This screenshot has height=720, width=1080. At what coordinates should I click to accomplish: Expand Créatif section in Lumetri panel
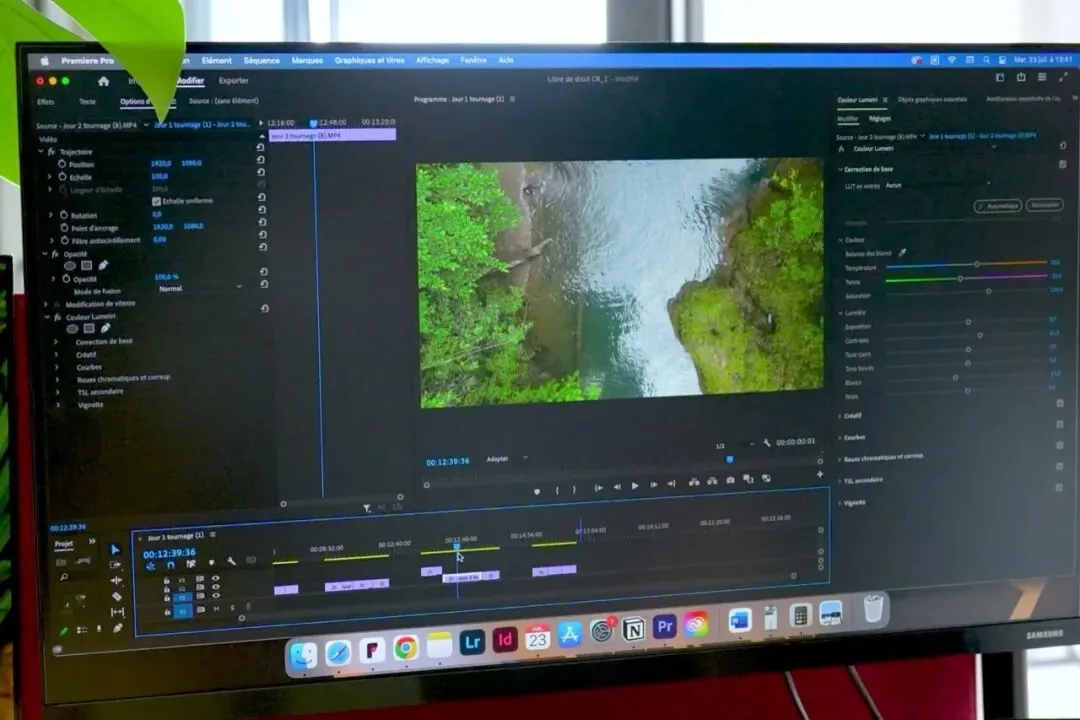(840, 416)
